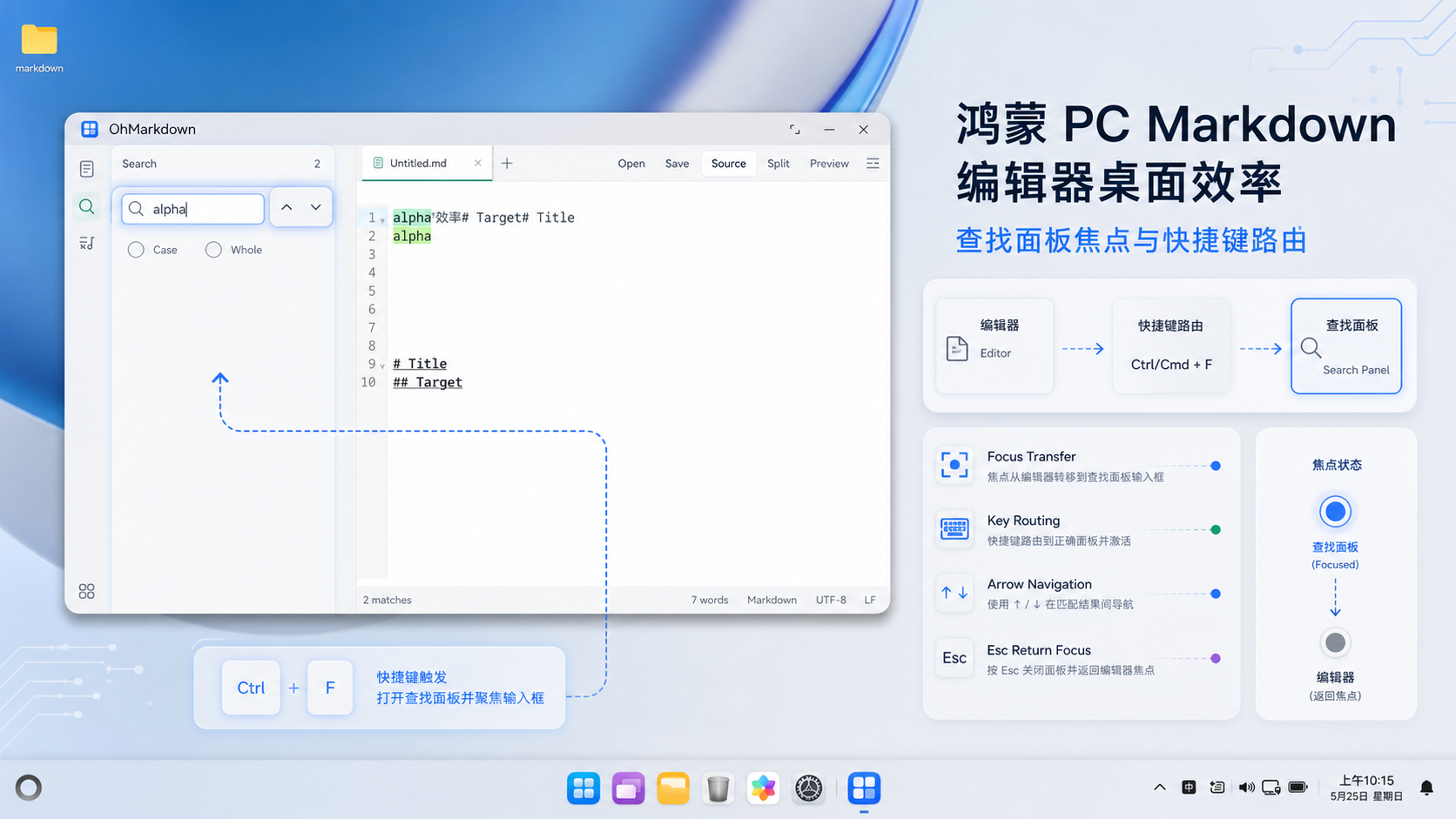
Task: Open the colorful gallery app in dock
Action: [764, 789]
